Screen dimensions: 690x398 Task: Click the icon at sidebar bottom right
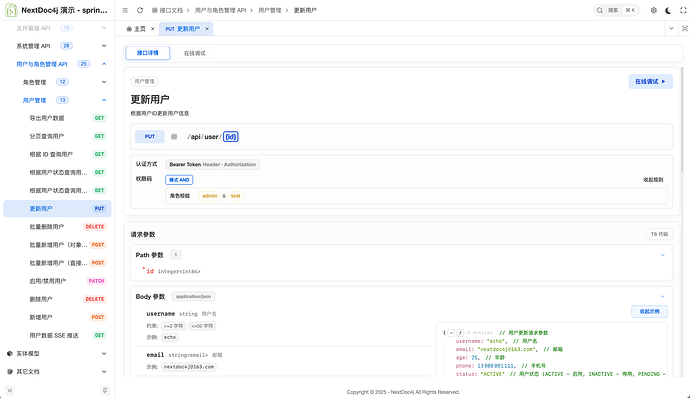coord(105,391)
